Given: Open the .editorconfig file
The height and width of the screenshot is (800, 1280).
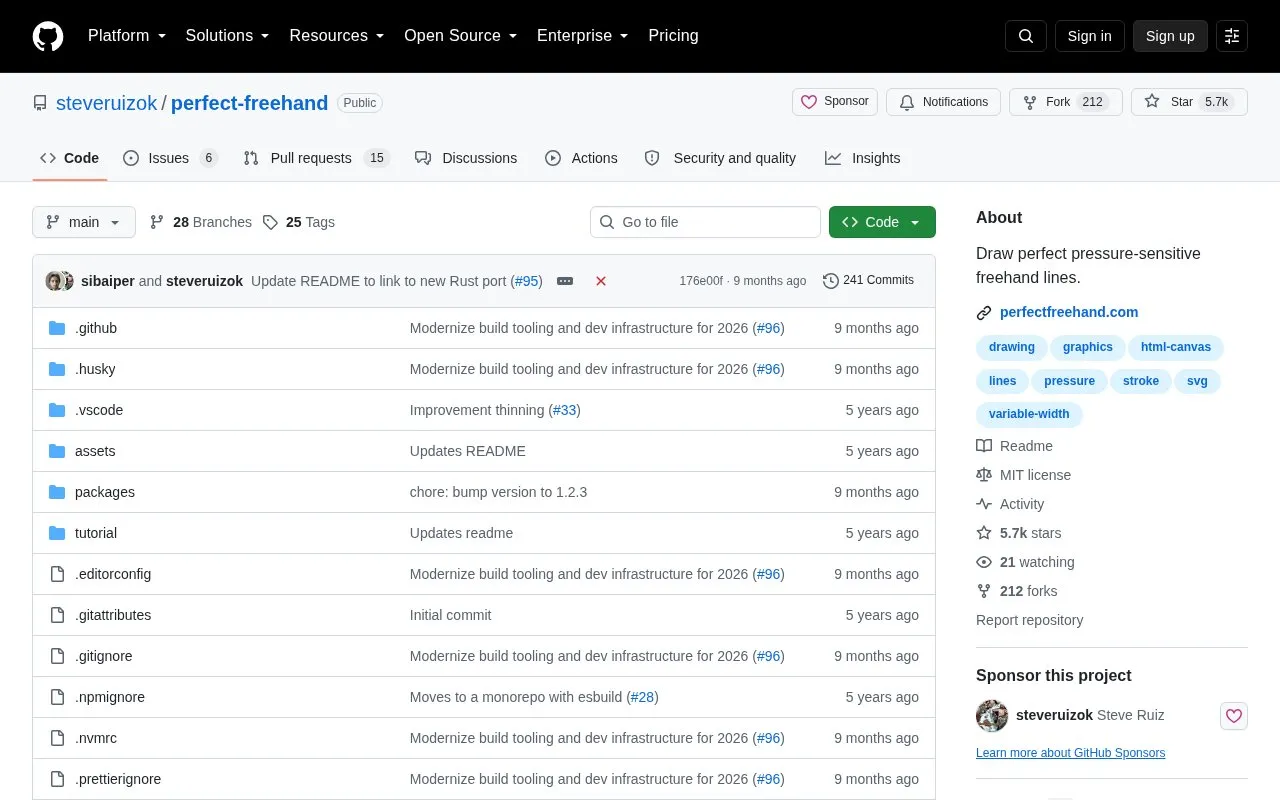Looking at the screenshot, I should pos(113,574).
